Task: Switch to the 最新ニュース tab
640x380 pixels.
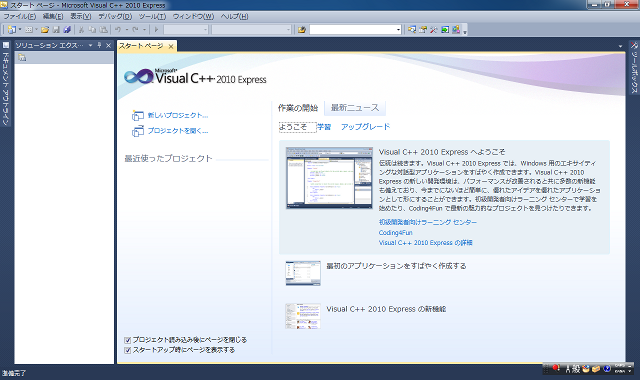Action: (355, 108)
